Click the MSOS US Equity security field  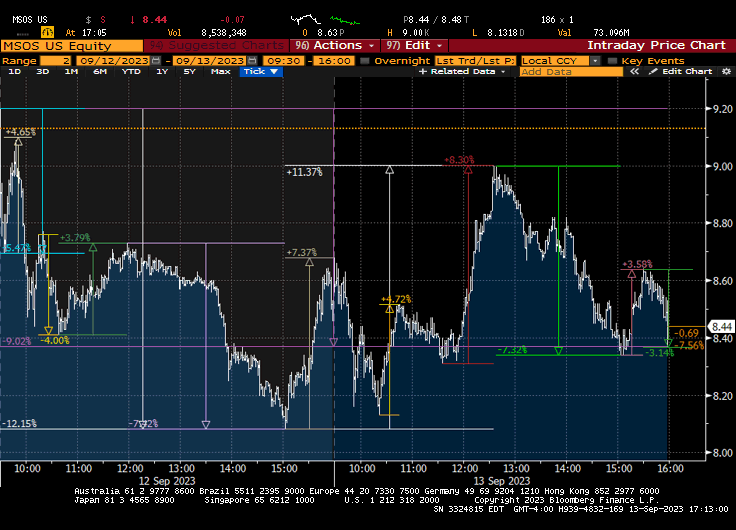[x=72, y=46]
